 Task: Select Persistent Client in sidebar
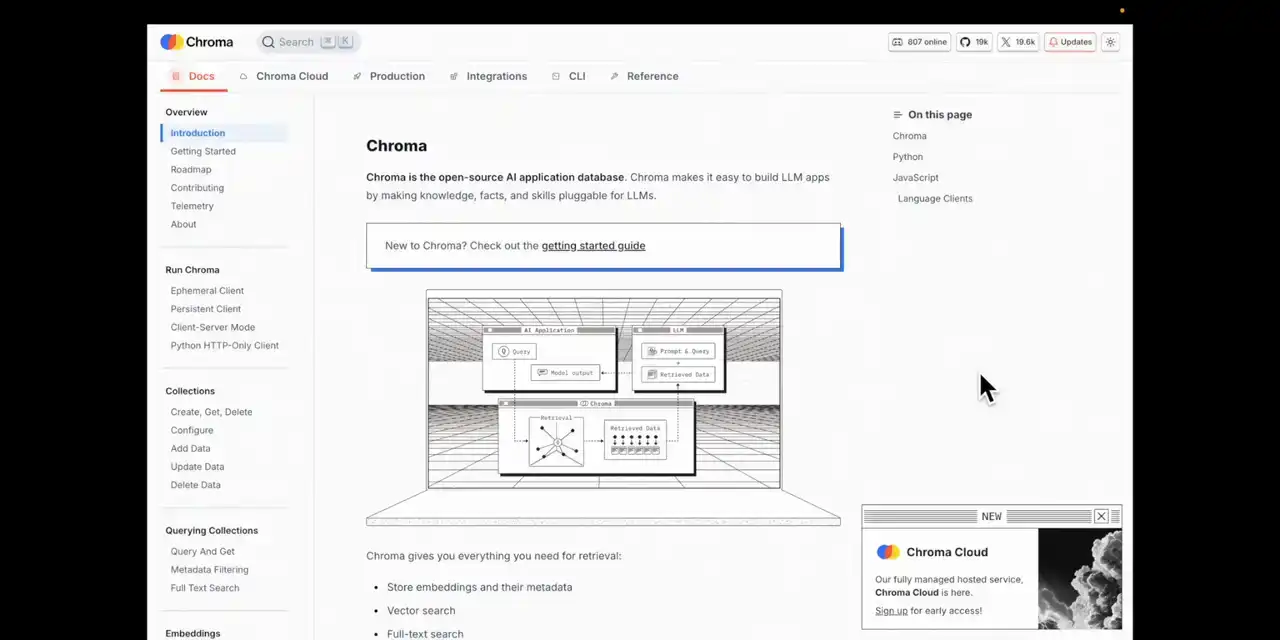(205, 309)
